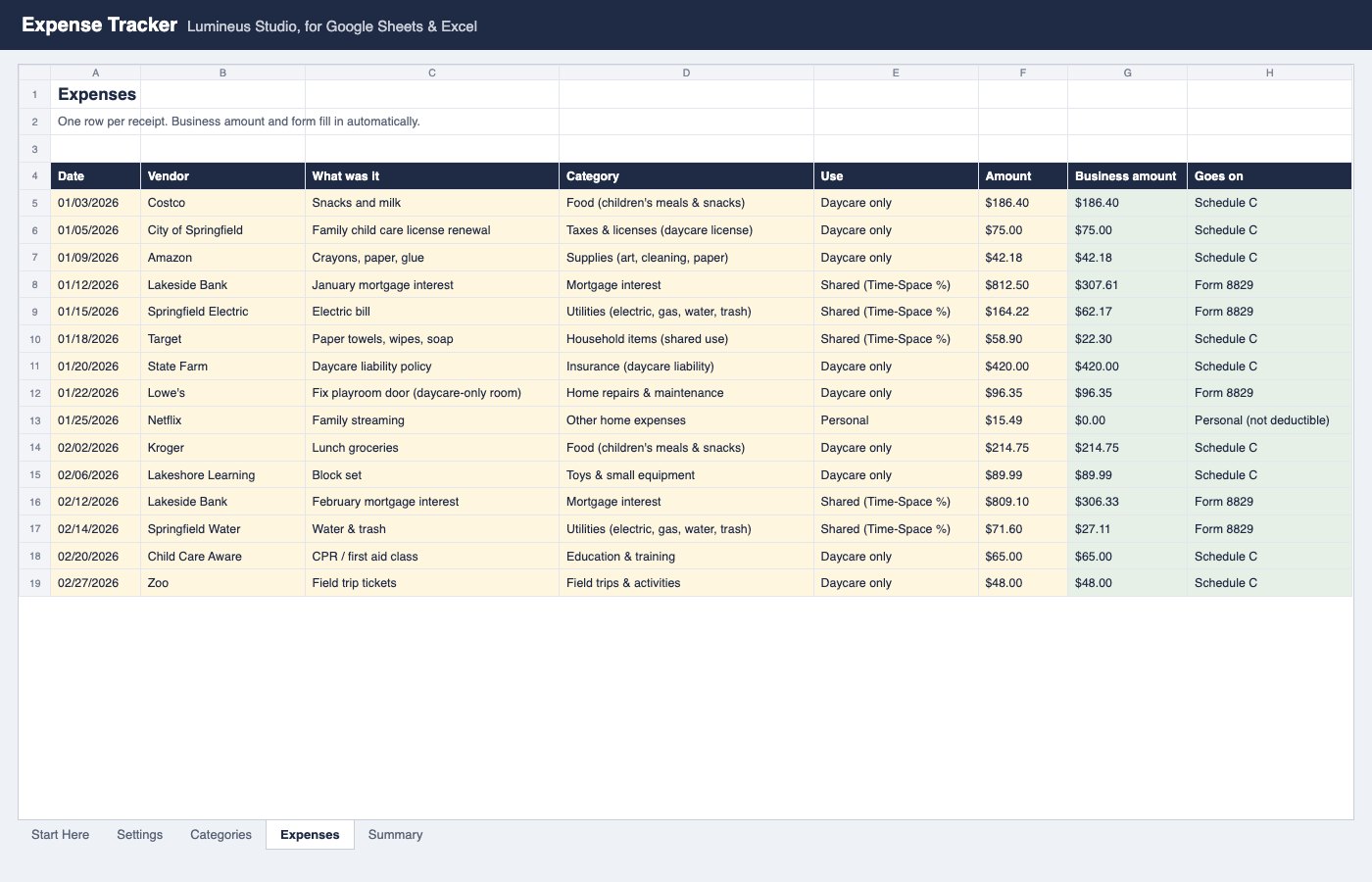The image size is (1372, 882).
Task: Open the Start Here sheet tab
Action: [60, 835]
